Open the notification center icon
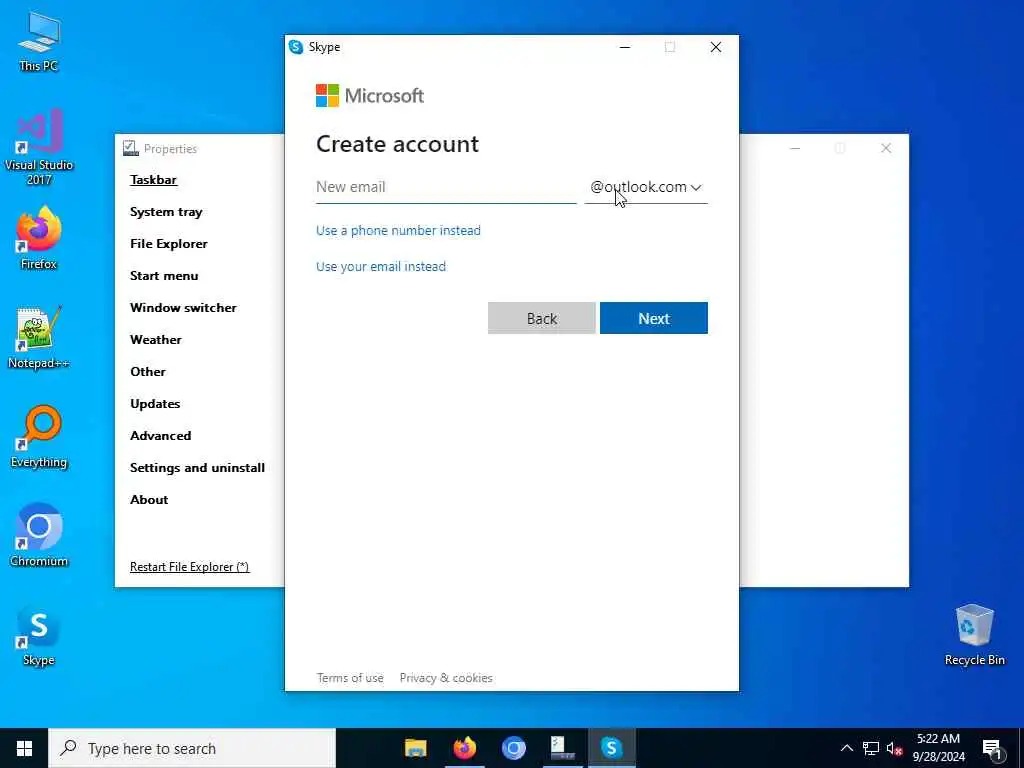The image size is (1024, 768). click(991, 748)
